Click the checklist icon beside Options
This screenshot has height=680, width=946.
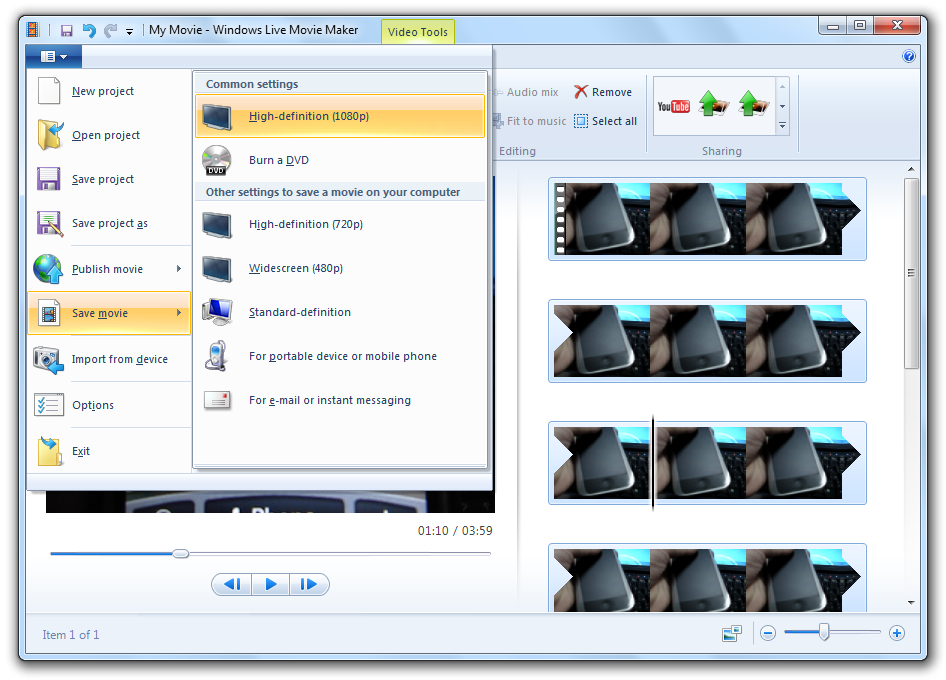tap(48, 405)
